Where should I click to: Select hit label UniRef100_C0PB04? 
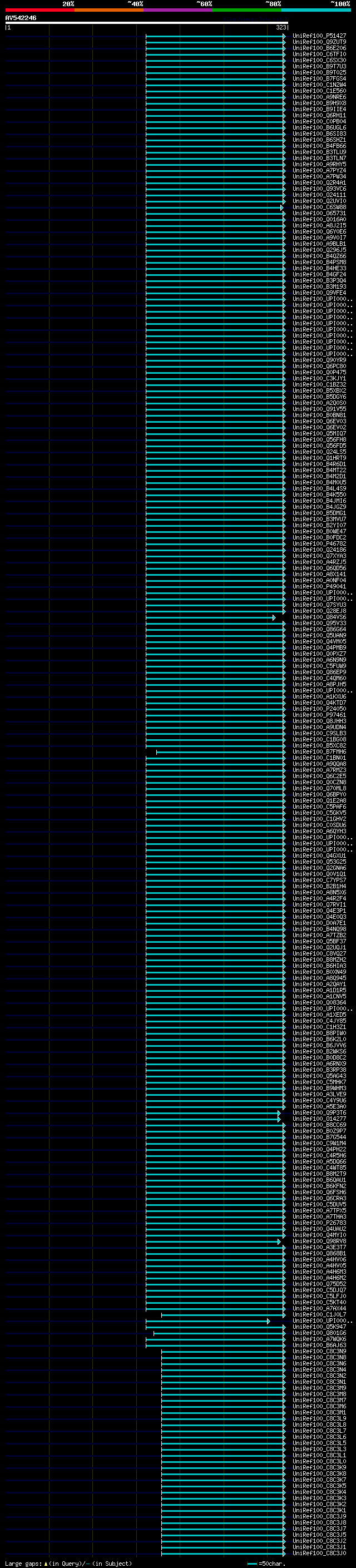coord(319,122)
